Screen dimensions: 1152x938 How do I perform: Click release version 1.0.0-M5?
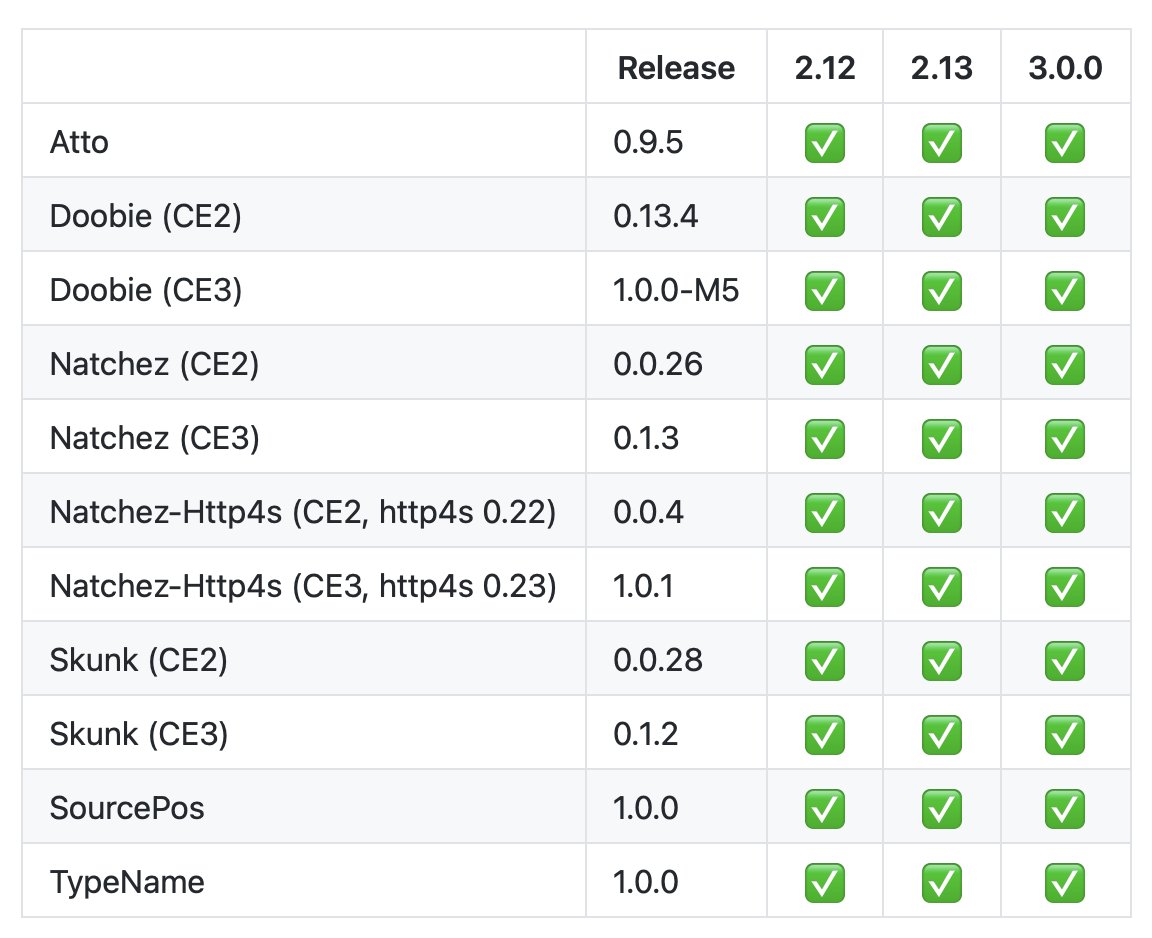(676, 291)
